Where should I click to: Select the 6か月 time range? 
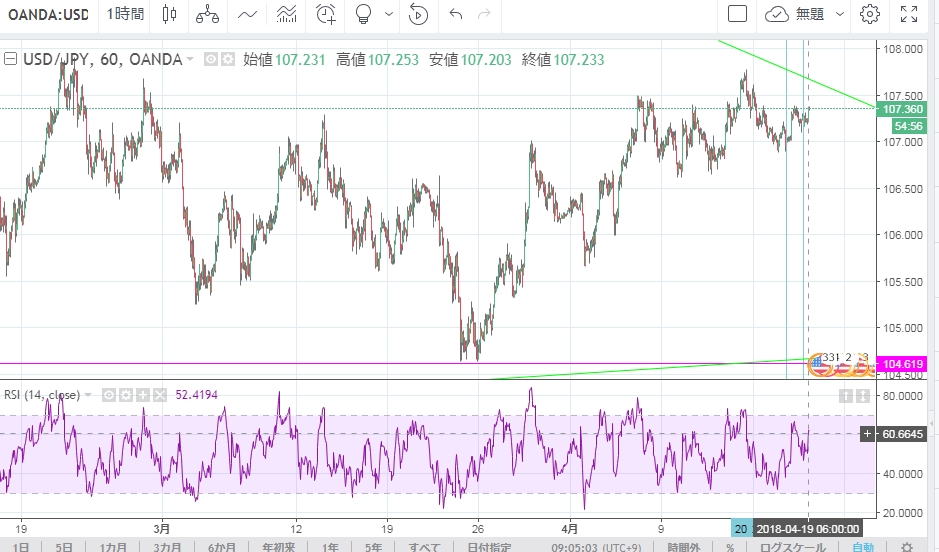click(222, 547)
